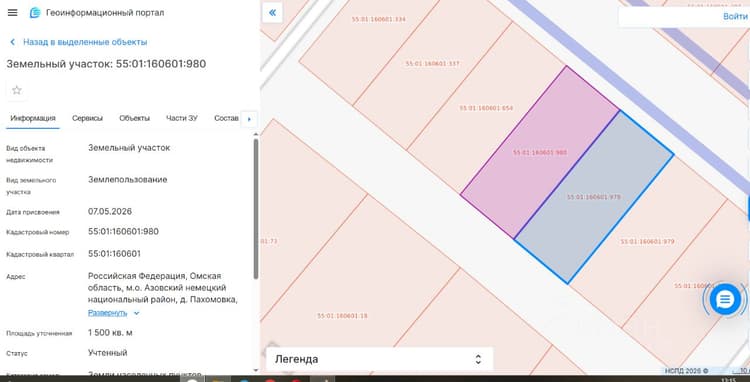This screenshot has width=750, height=382.
Task: Click the area value 1 500 кв. м
Action: (110, 333)
